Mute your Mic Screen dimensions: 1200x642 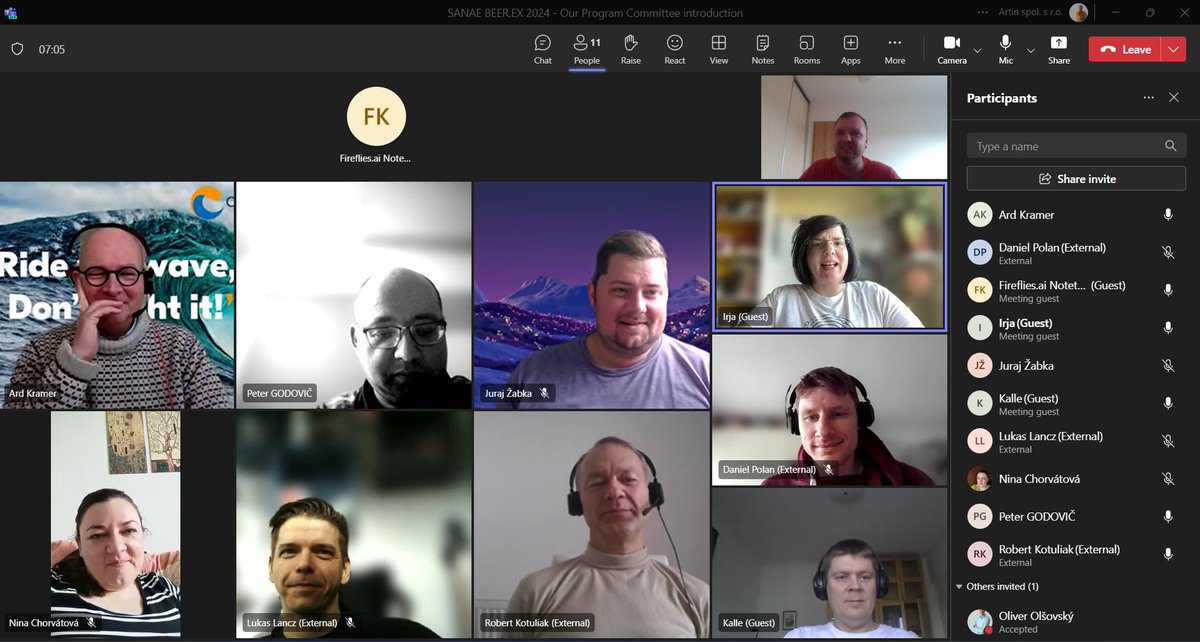[1005, 48]
